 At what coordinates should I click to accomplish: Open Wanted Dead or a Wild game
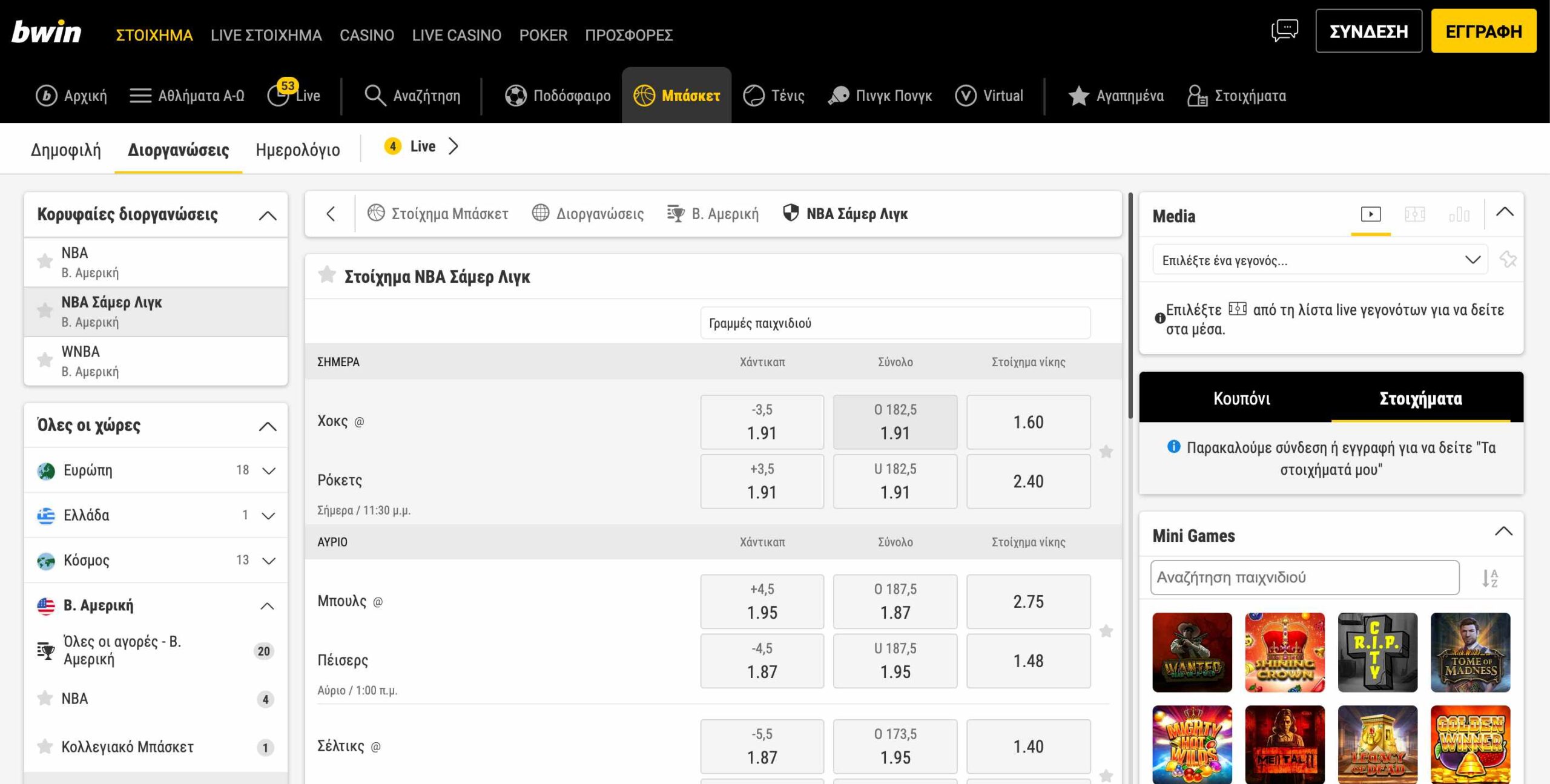tap(1192, 652)
